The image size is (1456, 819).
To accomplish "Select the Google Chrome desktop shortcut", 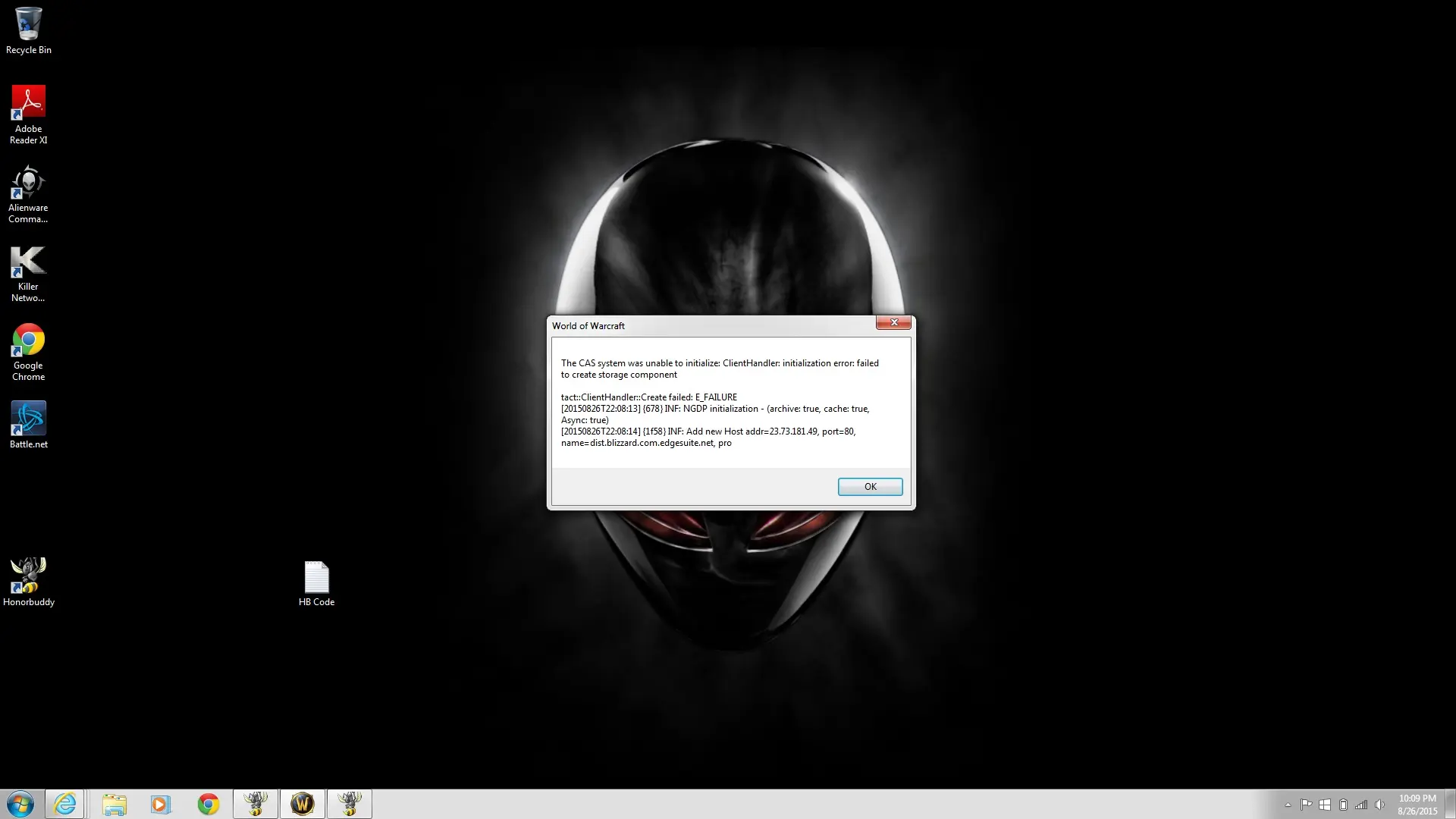I will (29, 353).
